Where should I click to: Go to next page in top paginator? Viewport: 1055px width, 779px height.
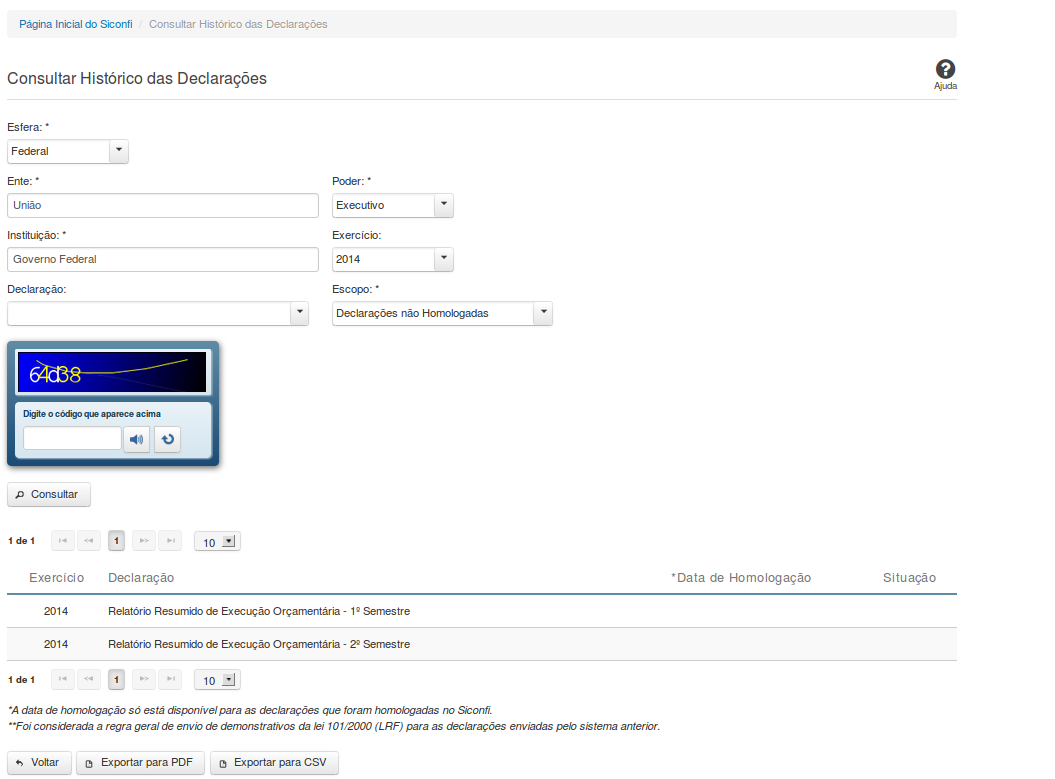pyautogui.click(x=143, y=541)
